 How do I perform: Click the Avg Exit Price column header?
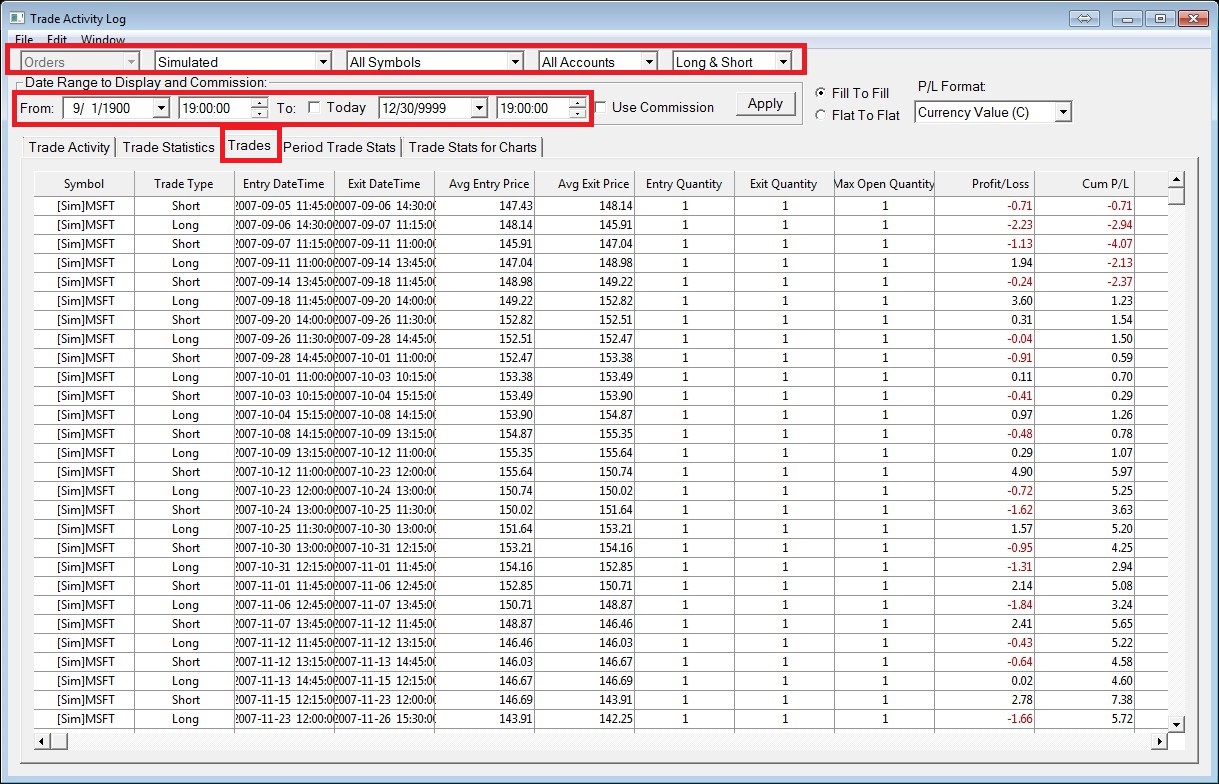click(584, 184)
